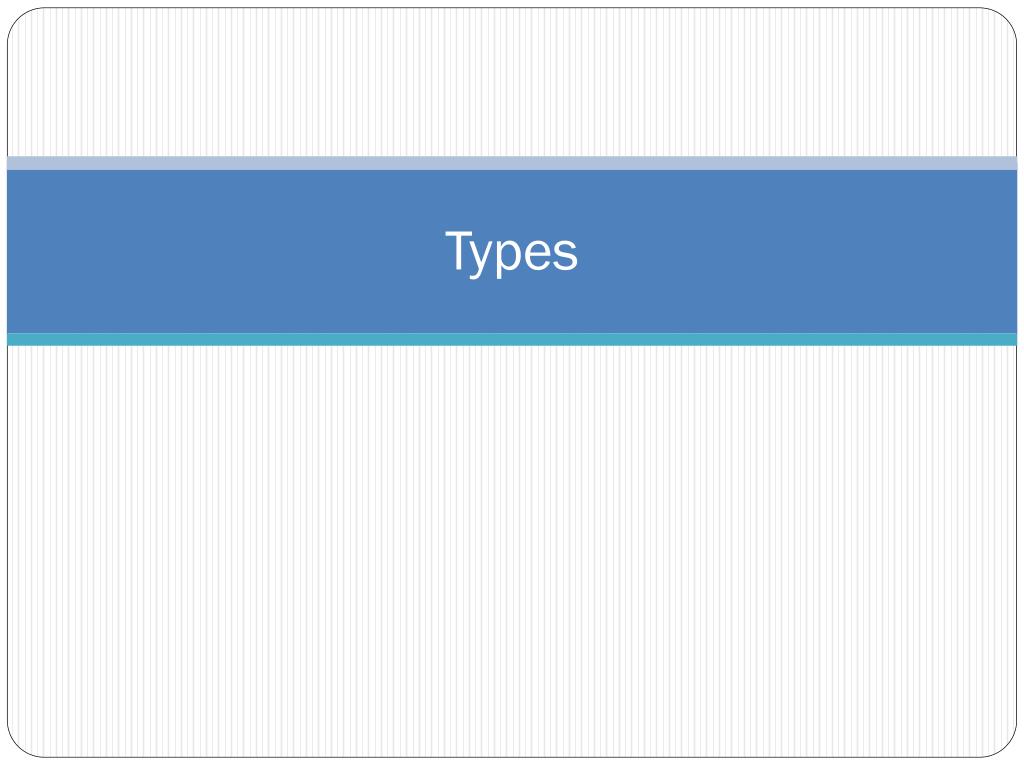This screenshot has width=1024, height=768.
Task: Click the light blue stripe above the banner
Action: [512, 163]
